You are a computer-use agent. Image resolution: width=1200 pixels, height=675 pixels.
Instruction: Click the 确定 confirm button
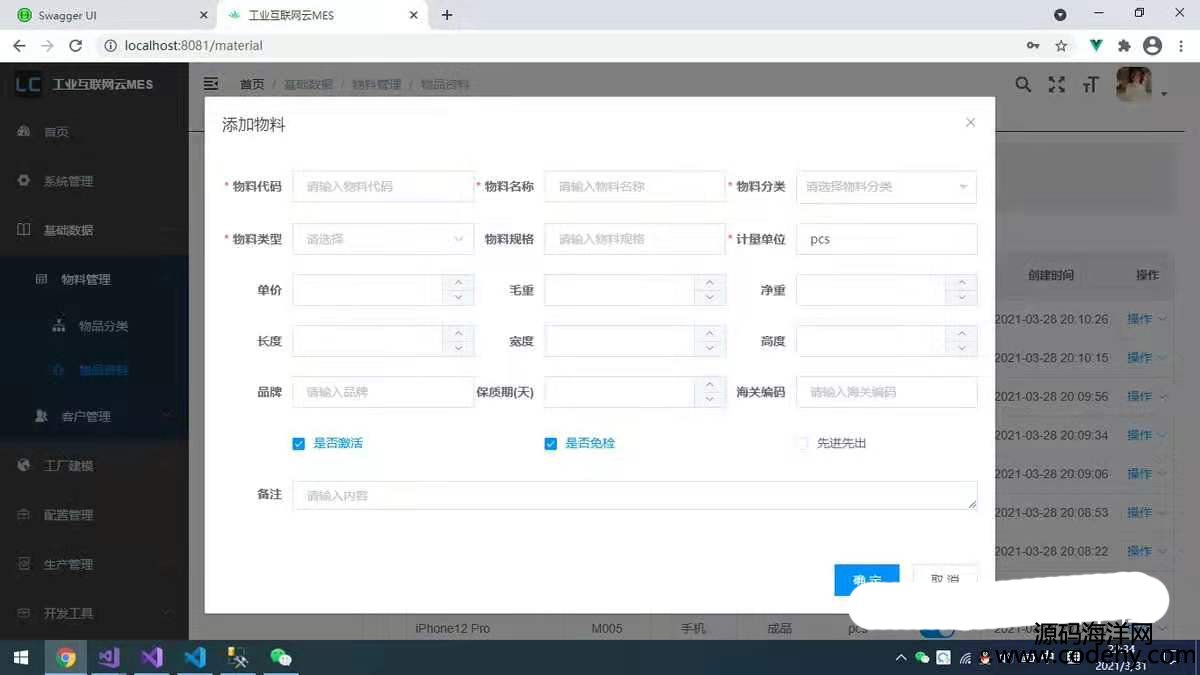pos(866,579)
